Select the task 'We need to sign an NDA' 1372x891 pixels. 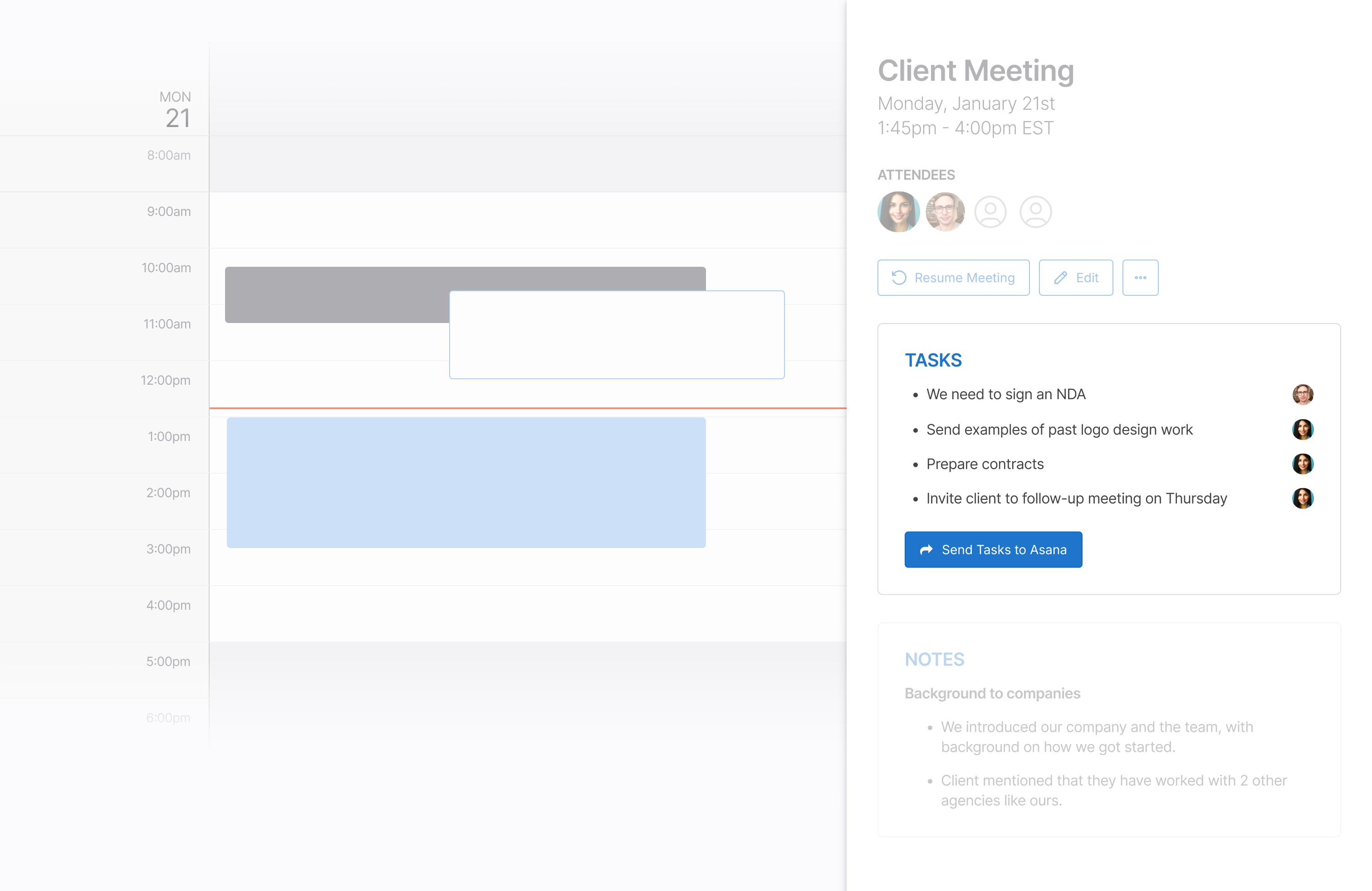coord(1005,395)
